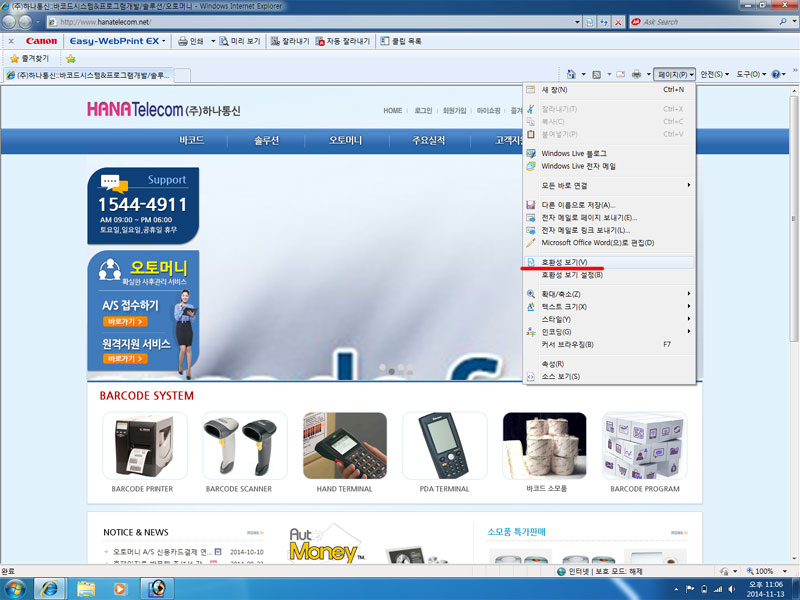Click the RSS feeds icon in the command bar
The width and height of the screenshot is (800, 600).
pyautogui.click(x=596, y=74)
